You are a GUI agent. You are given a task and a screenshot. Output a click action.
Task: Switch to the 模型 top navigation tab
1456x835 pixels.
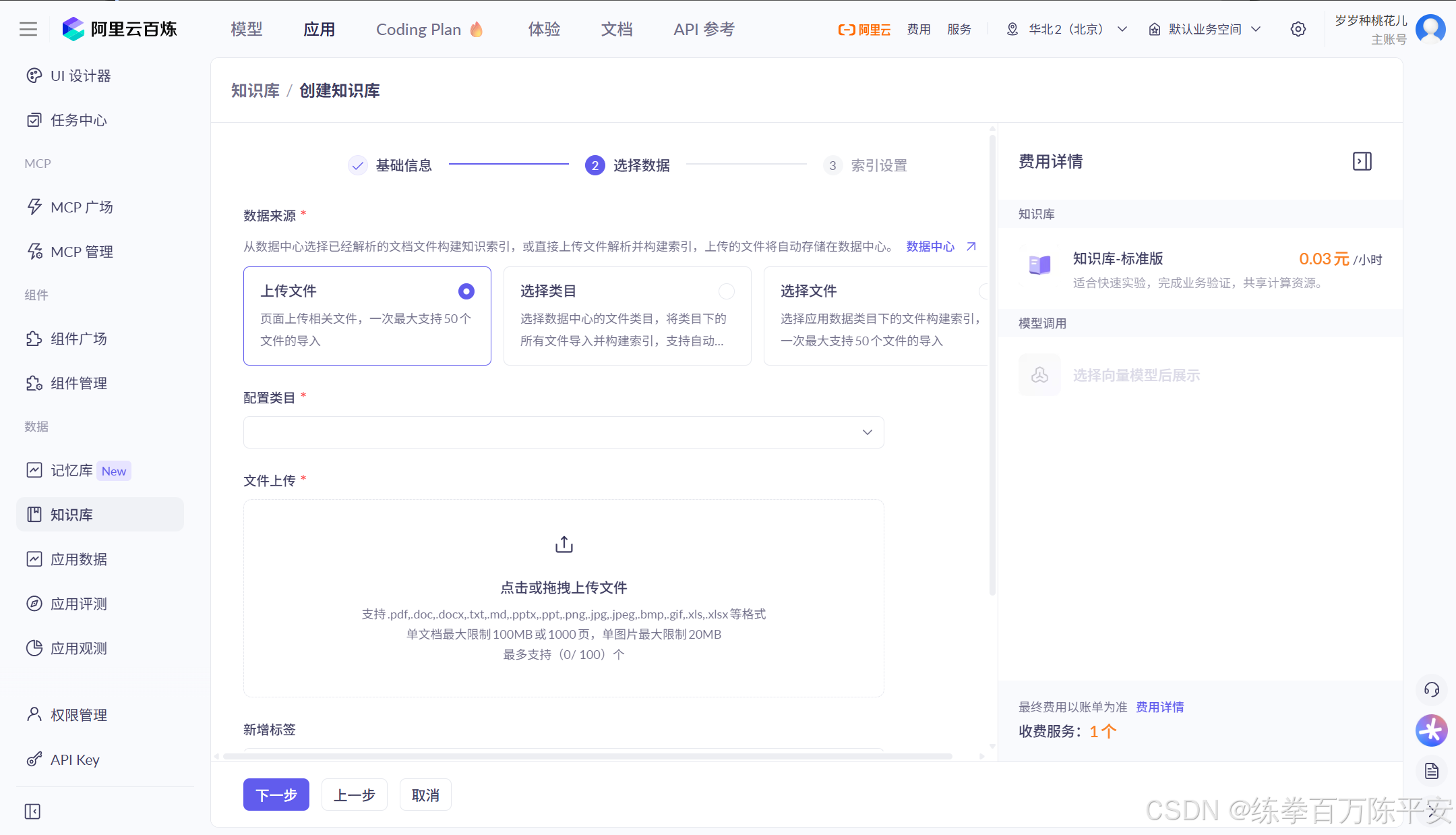tap(247, 29)
